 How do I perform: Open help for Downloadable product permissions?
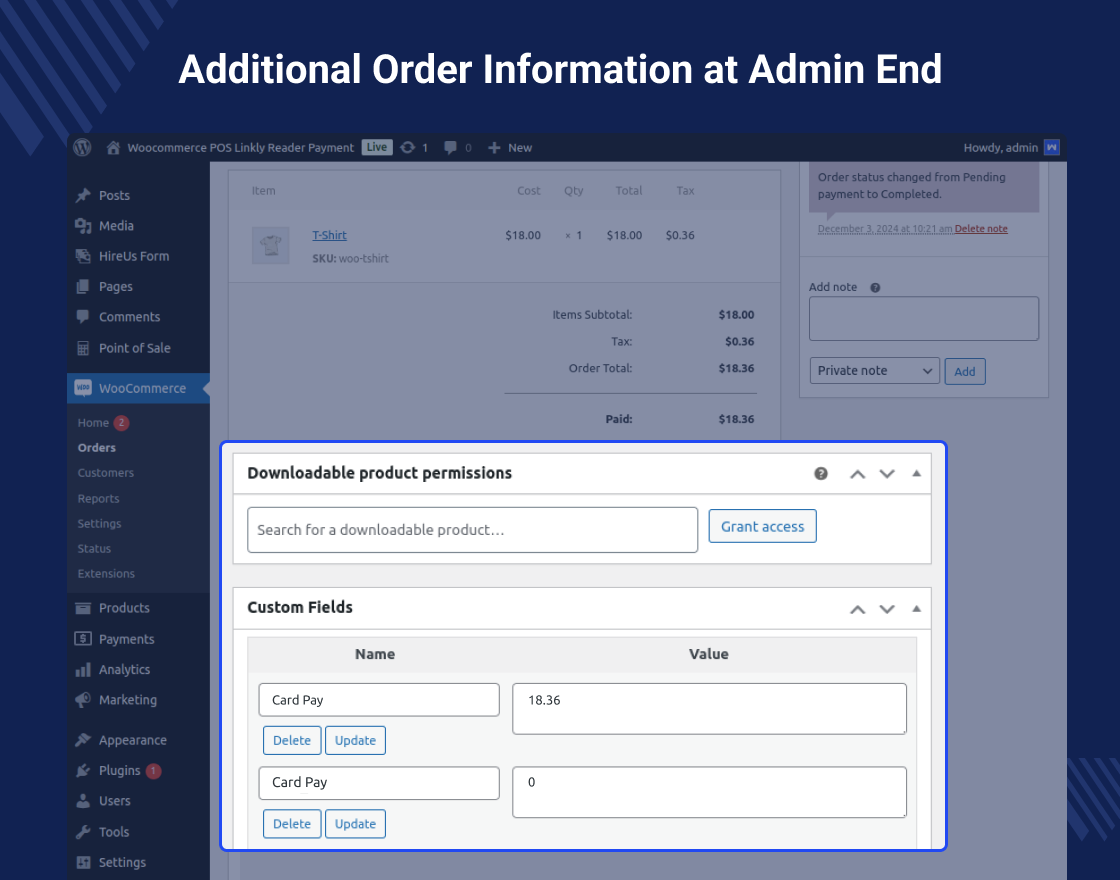(x=821, y=473)
